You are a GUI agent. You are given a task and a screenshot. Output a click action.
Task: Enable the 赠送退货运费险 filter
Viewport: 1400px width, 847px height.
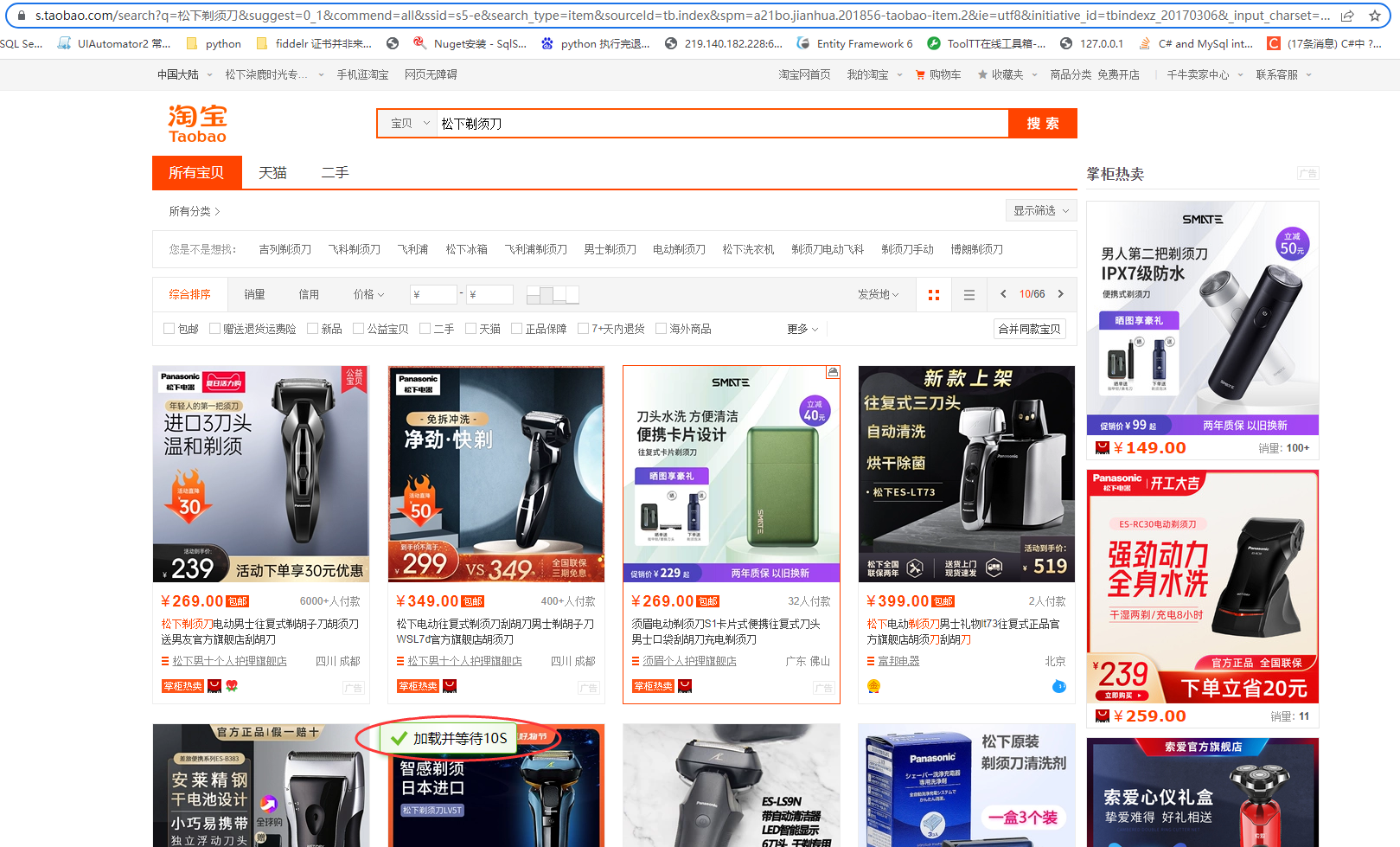[214, 329]
